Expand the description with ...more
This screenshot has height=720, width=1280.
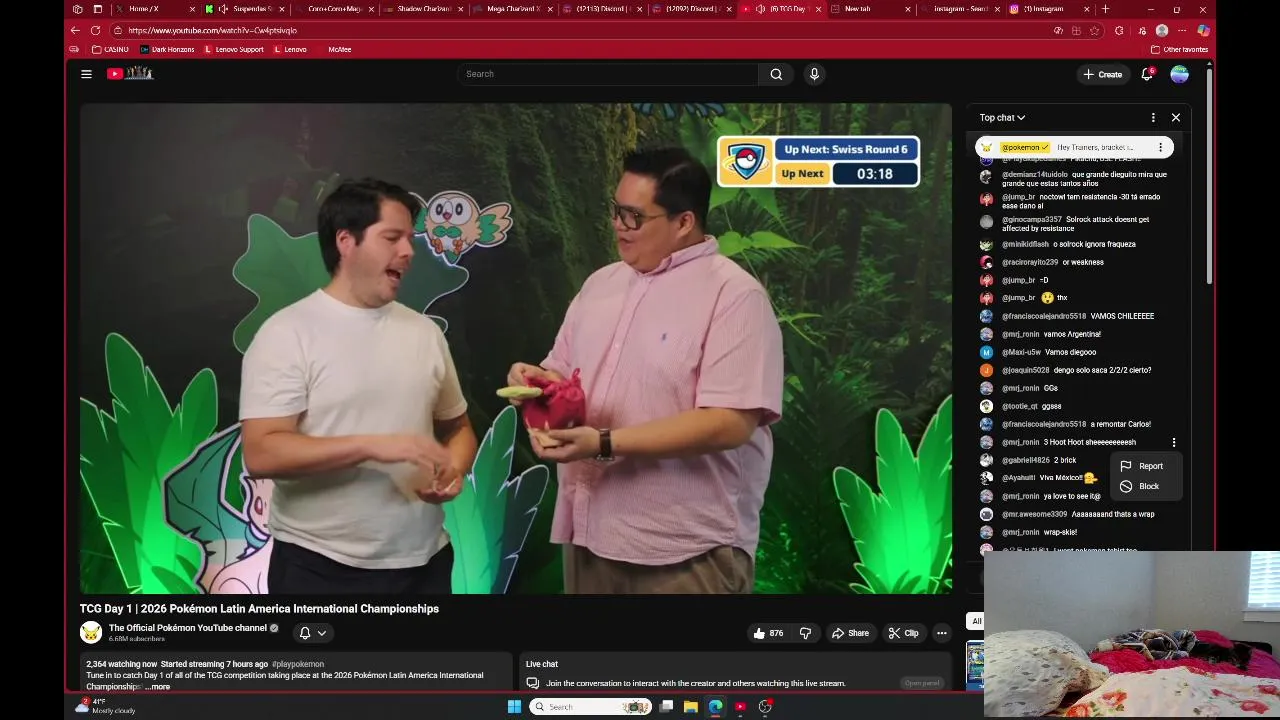[x=157, y=687]
